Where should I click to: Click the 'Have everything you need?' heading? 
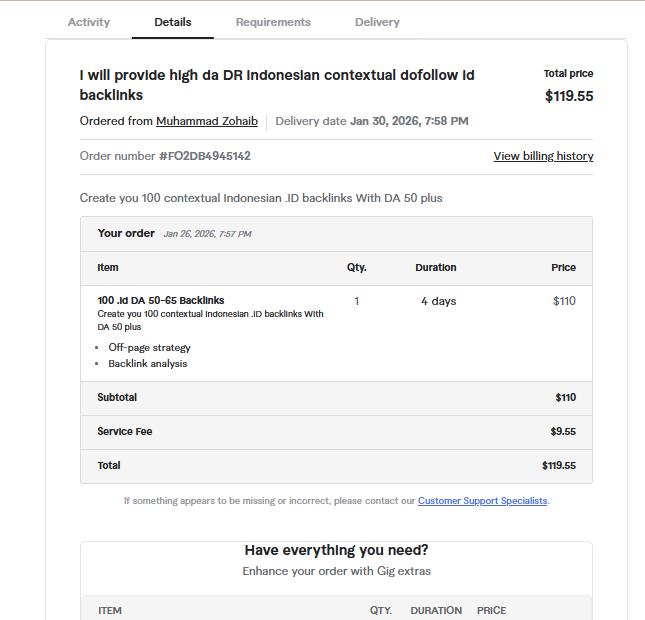coord(336,551)
